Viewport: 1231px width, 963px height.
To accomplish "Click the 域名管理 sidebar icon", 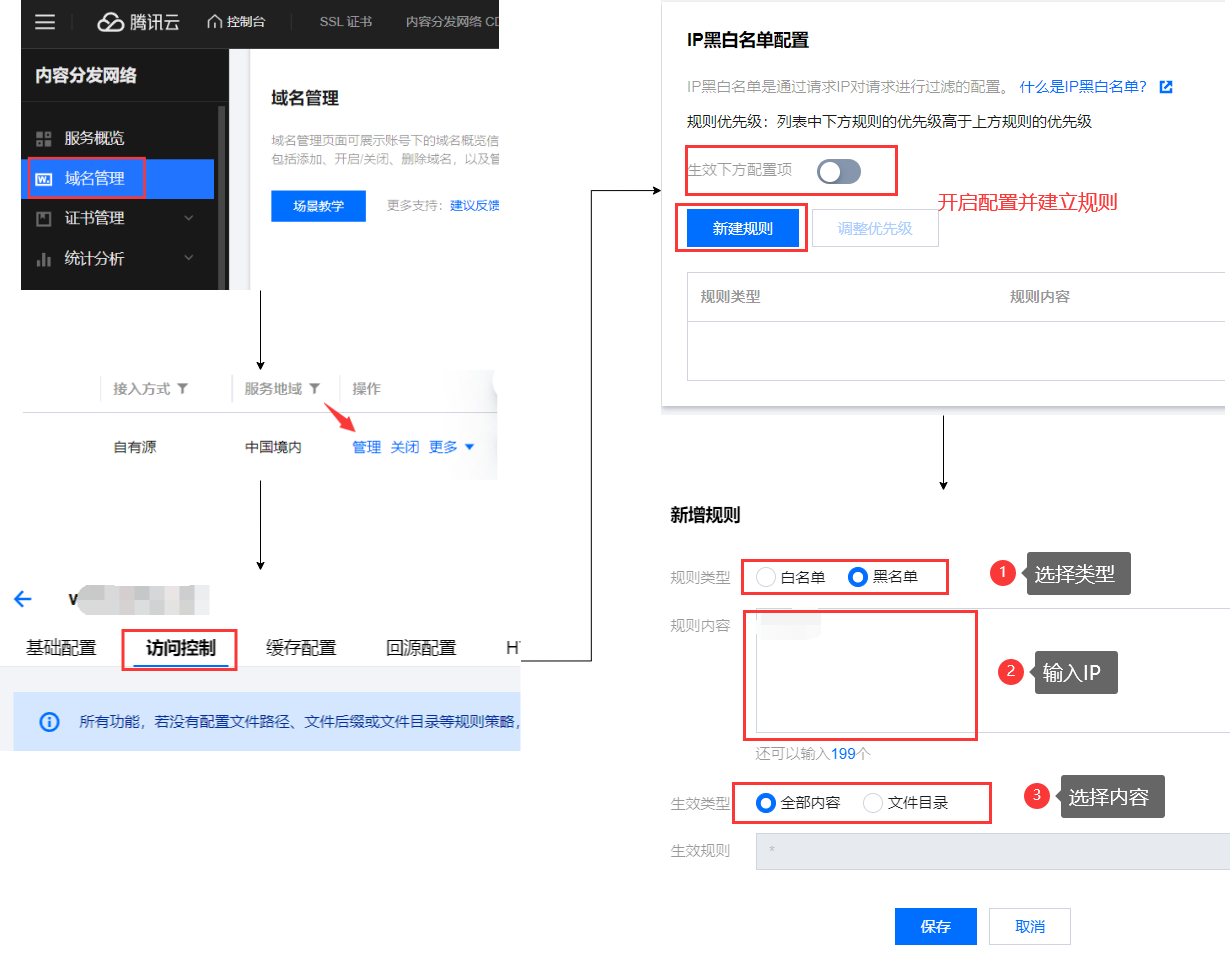I will (x=43, y=179).
